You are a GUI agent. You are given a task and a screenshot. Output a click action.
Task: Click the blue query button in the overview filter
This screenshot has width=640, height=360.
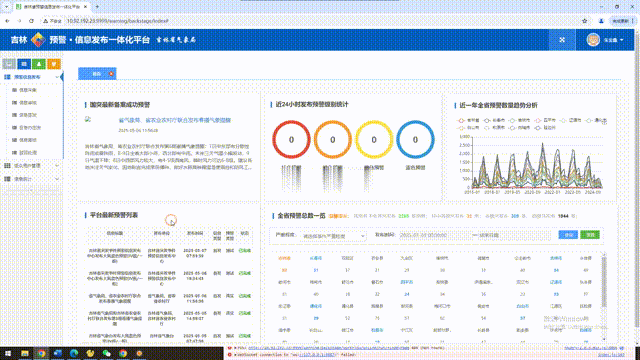coord(568,235)
